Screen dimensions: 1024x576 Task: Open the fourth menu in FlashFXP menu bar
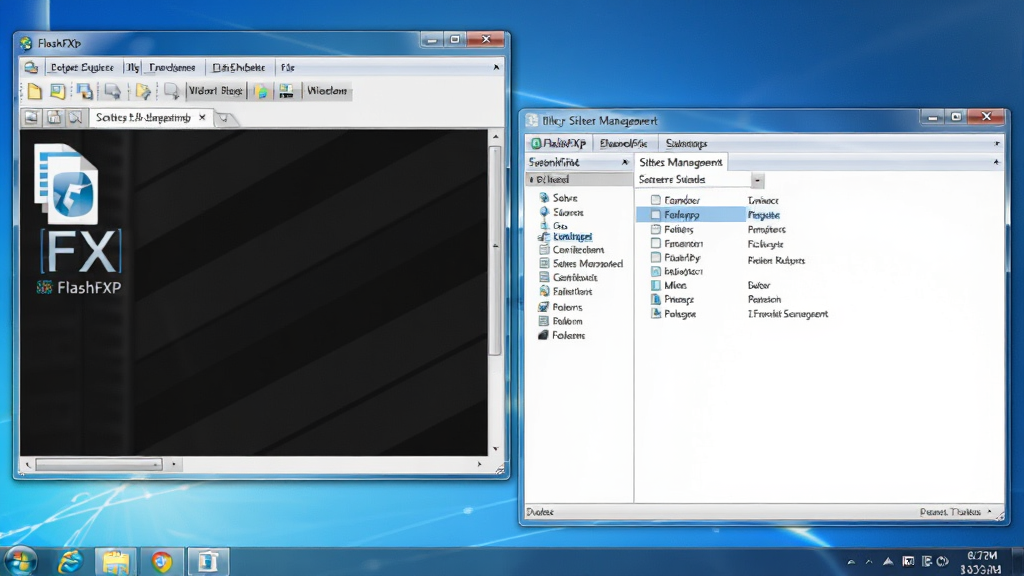(x=238, y=67)
